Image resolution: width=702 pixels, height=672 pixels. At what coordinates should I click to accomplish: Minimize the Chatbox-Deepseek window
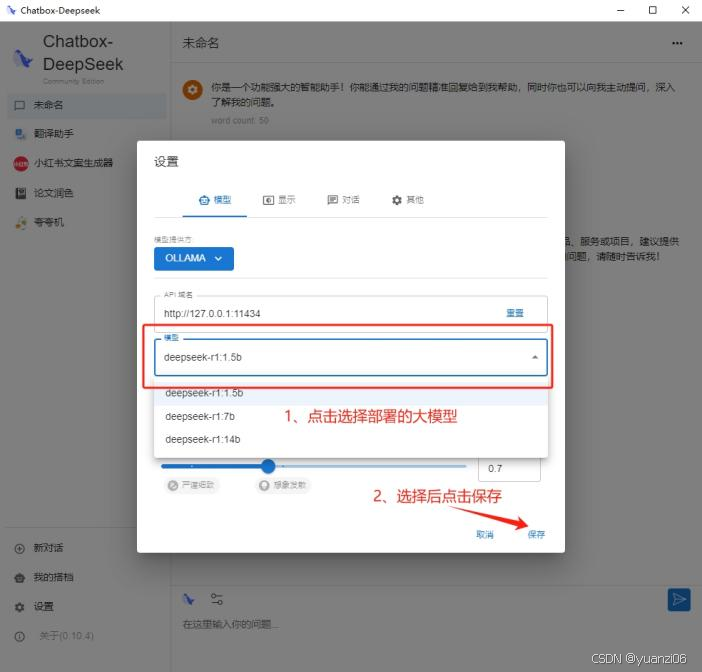(621, 10)
